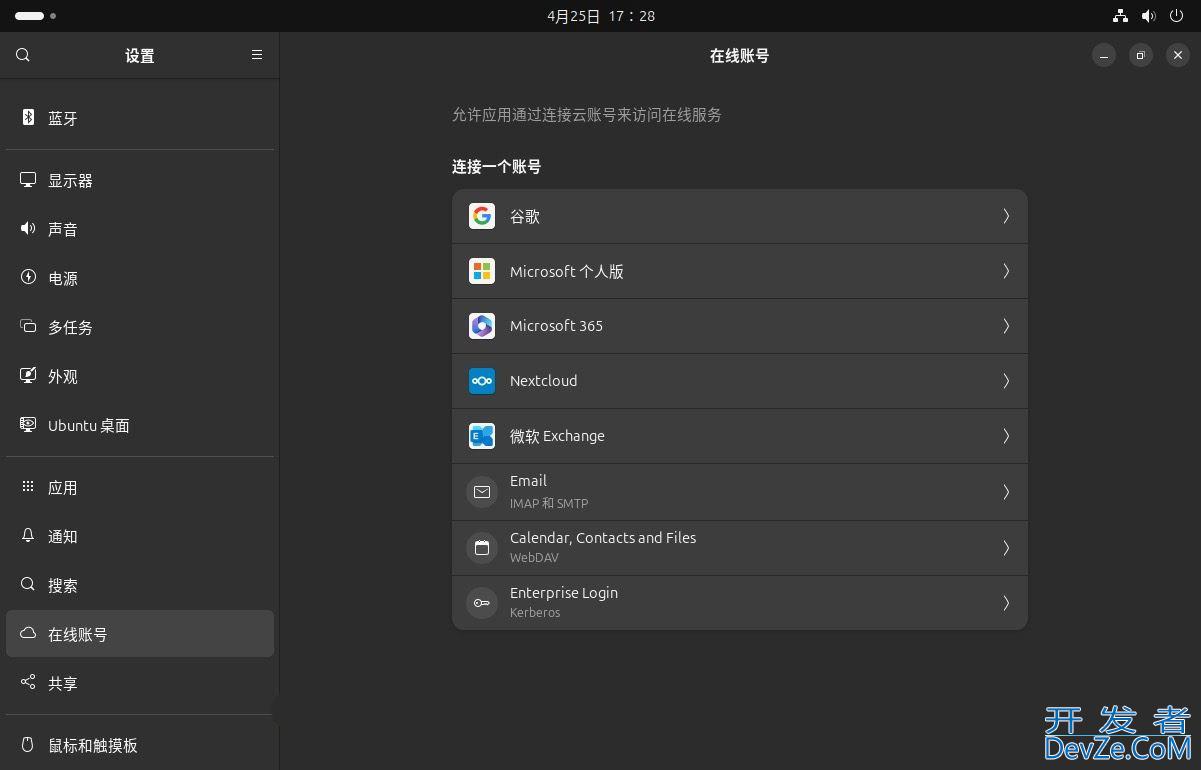Image resolution: width=1201 pixels, height=770 pixels.
Task: Open the settings search icon
Action: coord(23,55)
